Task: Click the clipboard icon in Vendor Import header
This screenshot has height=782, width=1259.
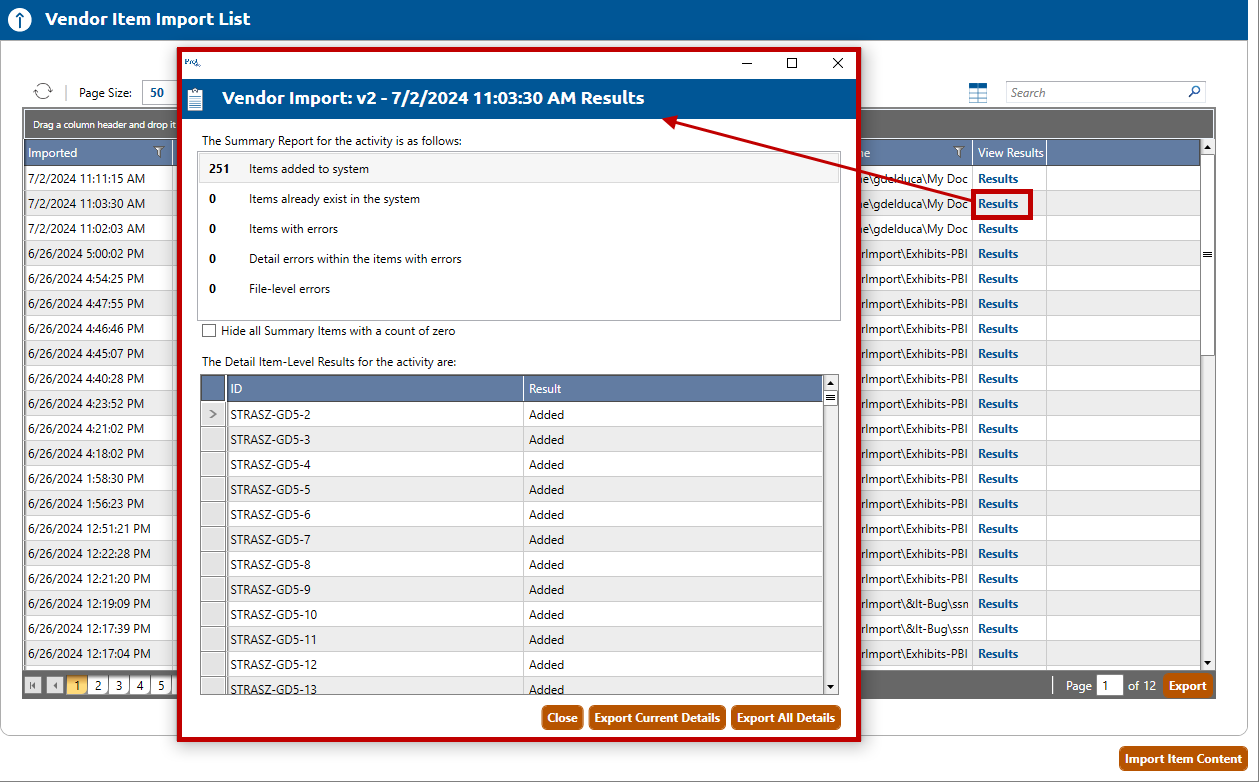Action: coord(196,99)
